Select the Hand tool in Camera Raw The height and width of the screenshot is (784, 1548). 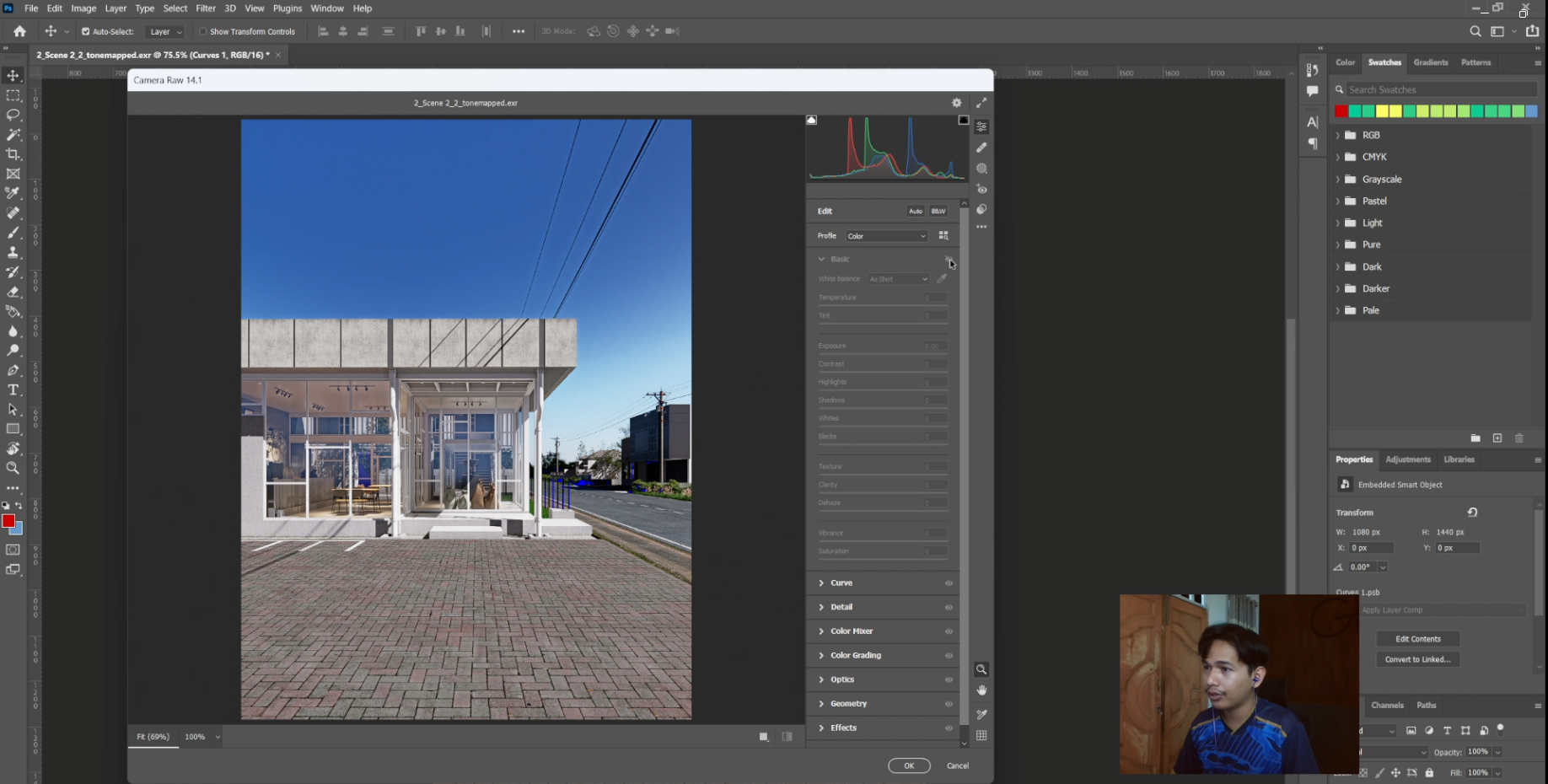point(981,690)
